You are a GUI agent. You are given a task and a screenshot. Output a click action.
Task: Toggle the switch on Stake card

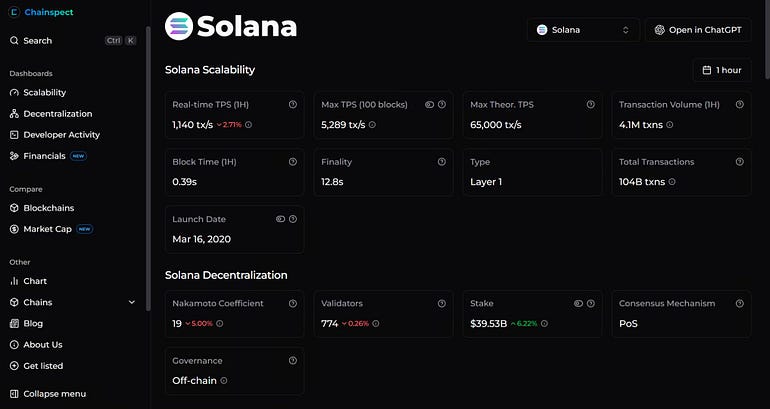point(578,303)
